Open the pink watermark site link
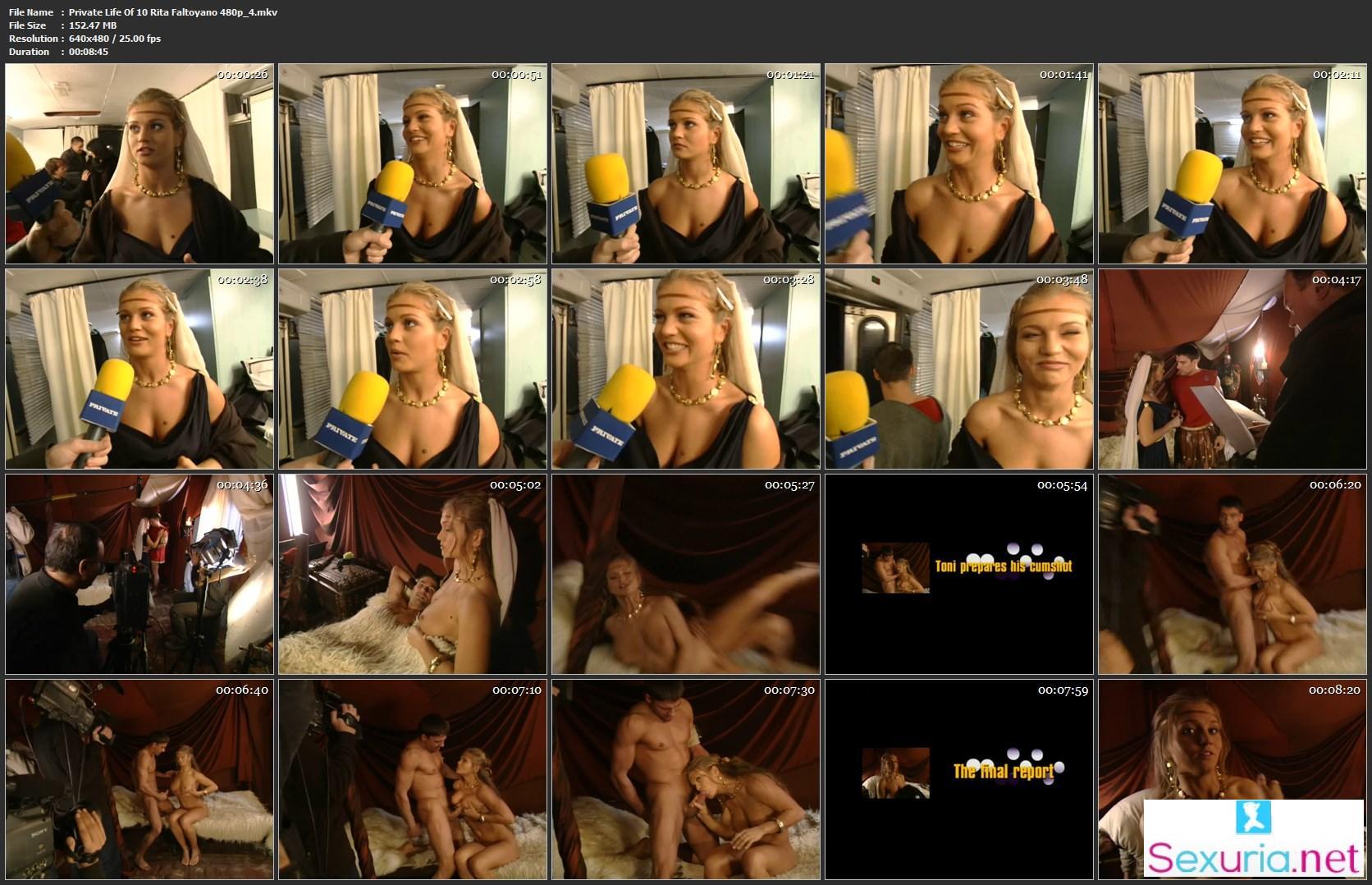The height and width of the screenshot is (885, 1372). click(1253, 859)
